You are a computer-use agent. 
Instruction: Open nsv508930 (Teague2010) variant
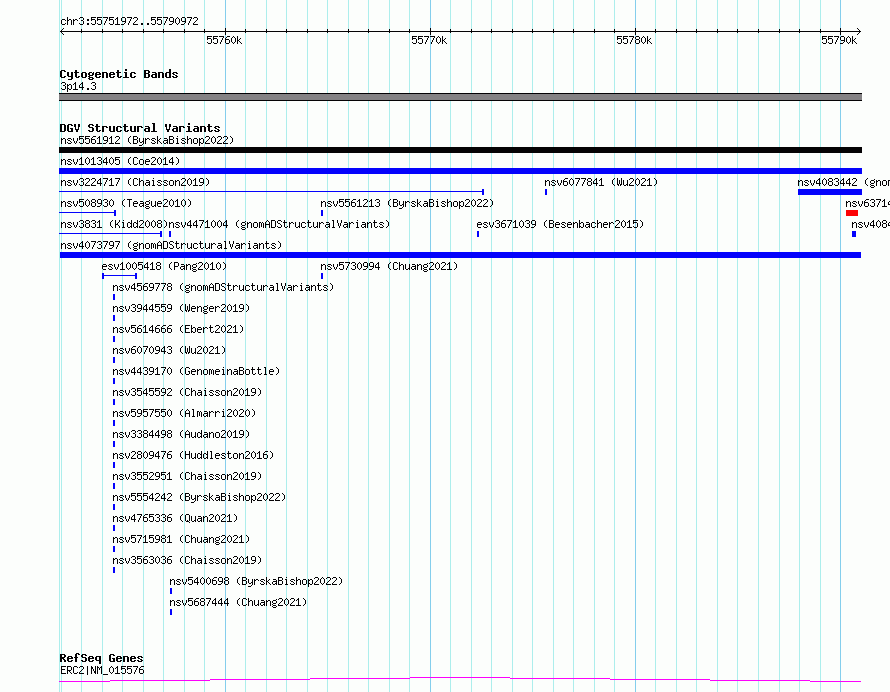[126, 203]
